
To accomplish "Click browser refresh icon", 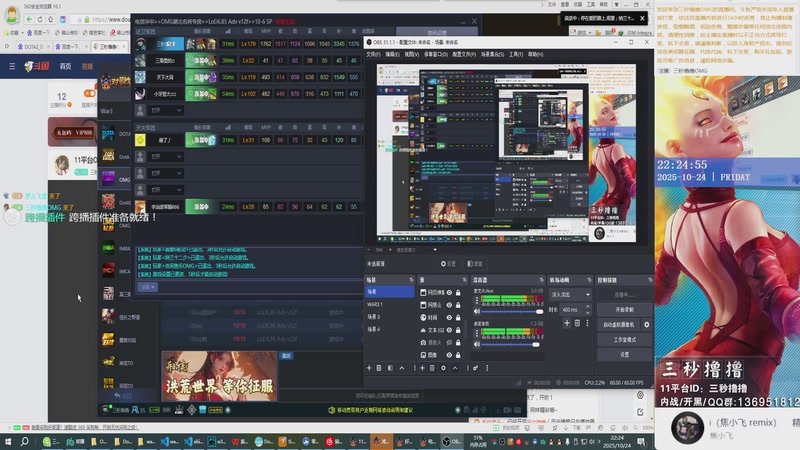I will 40,19.
